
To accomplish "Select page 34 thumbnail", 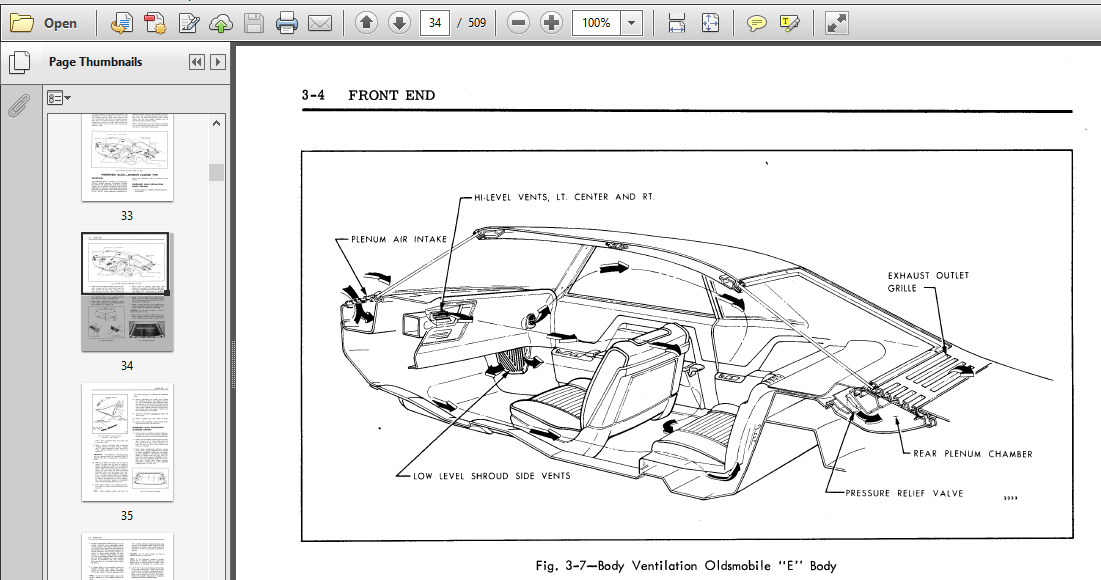I will 127,292.
